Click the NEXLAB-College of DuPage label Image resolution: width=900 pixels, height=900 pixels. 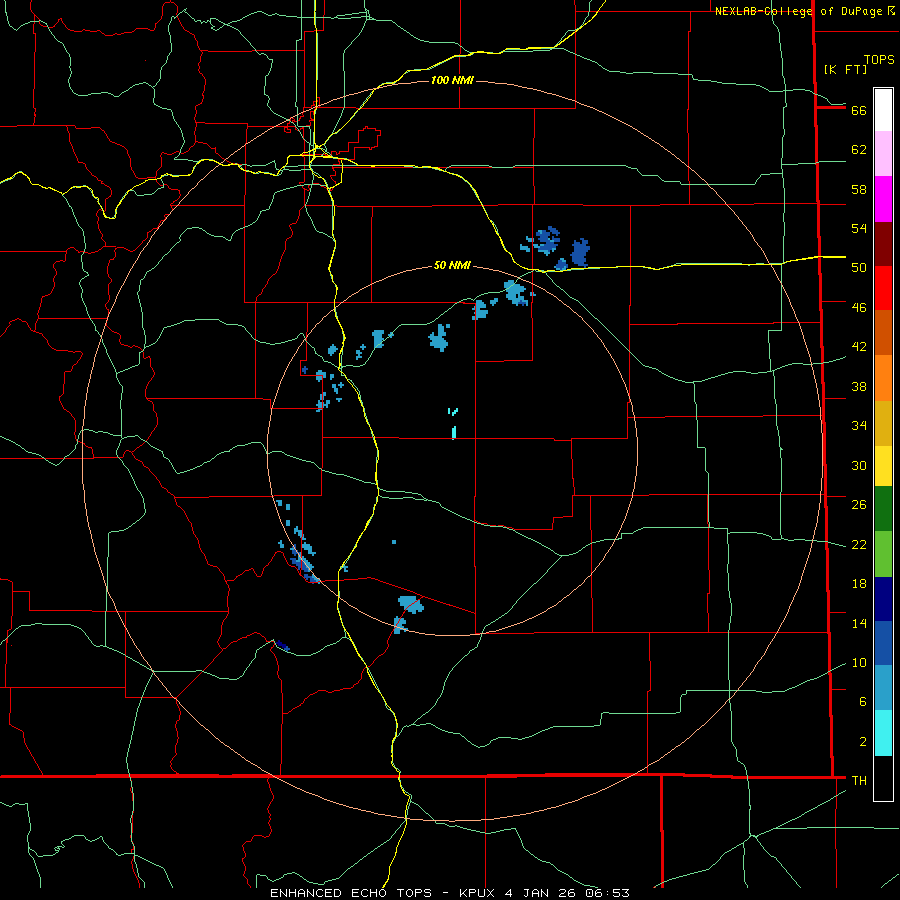click(x=800, y=11)
